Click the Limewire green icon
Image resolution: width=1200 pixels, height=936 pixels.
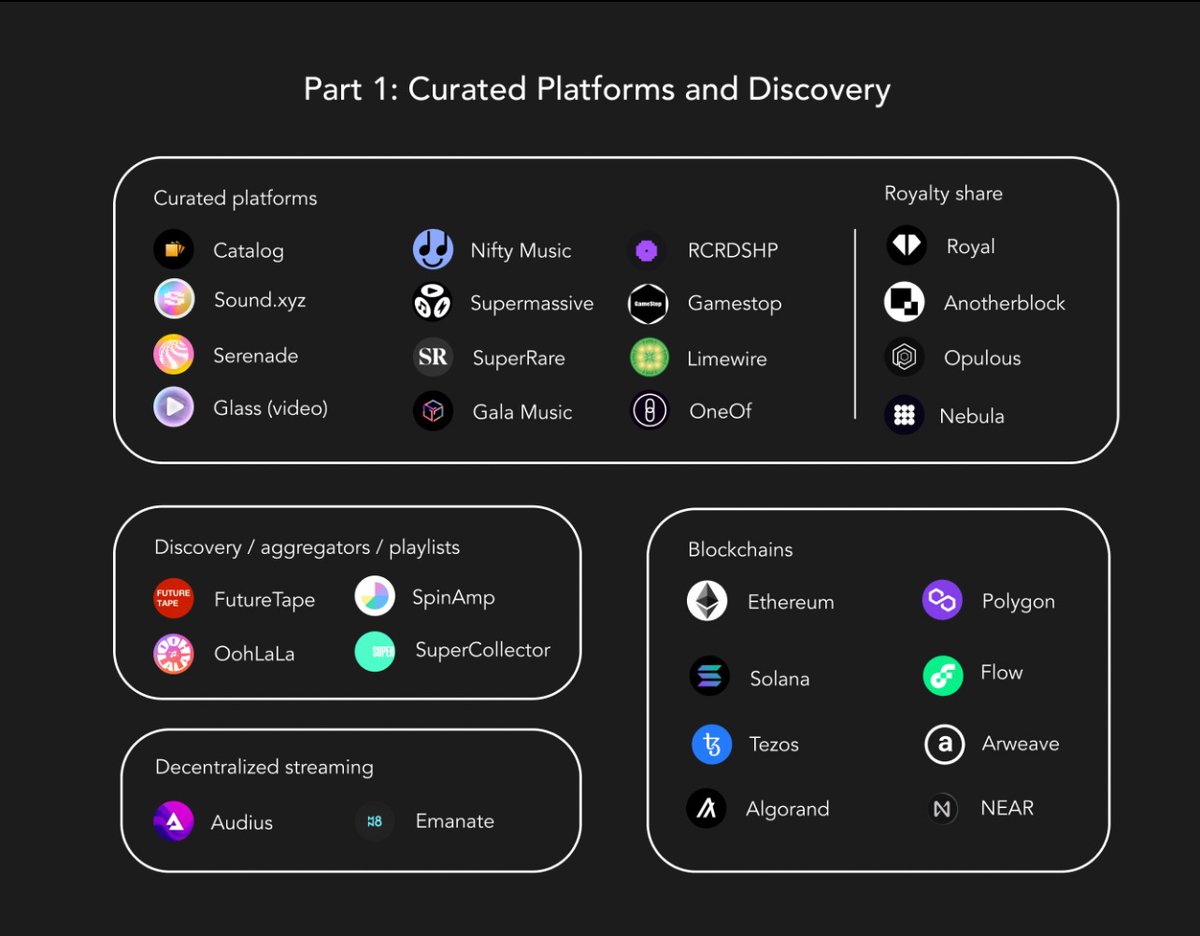[649, 357]
